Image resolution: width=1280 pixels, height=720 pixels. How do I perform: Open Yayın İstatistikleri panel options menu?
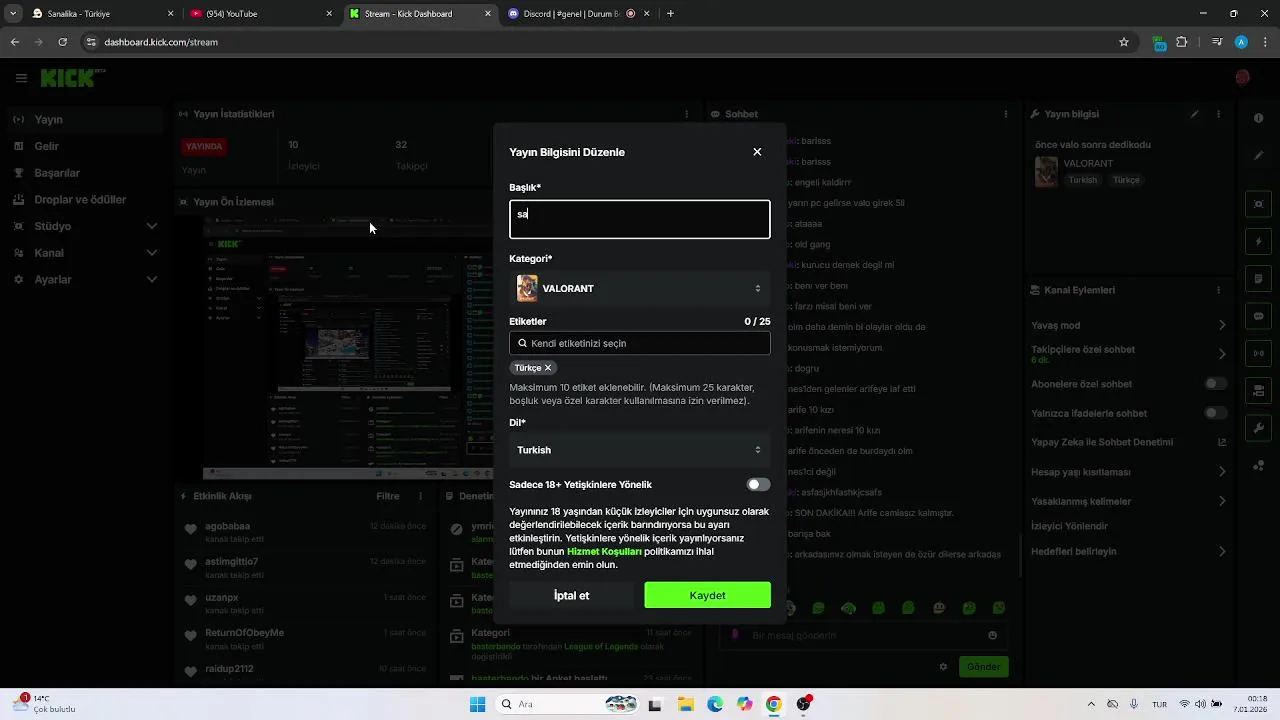point(686,114)
